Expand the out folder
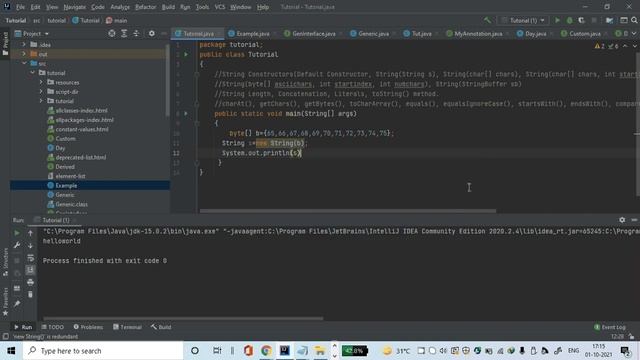 click(x=24, y=54)
